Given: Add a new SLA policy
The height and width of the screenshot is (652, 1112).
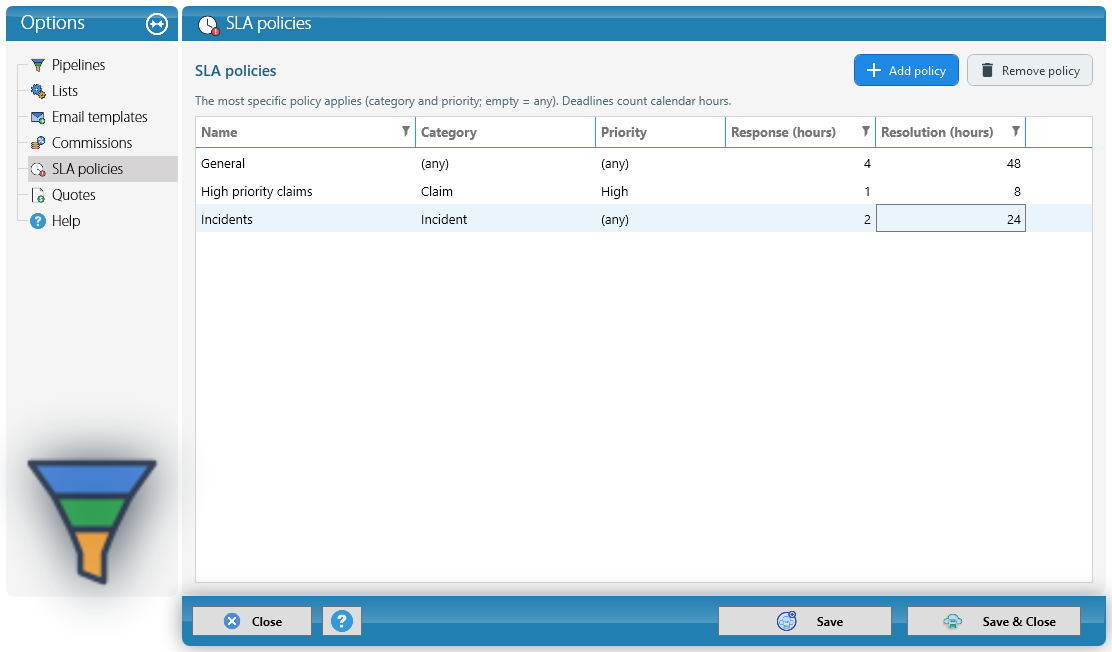Looking at the screenshot, I should click(906, 70).
